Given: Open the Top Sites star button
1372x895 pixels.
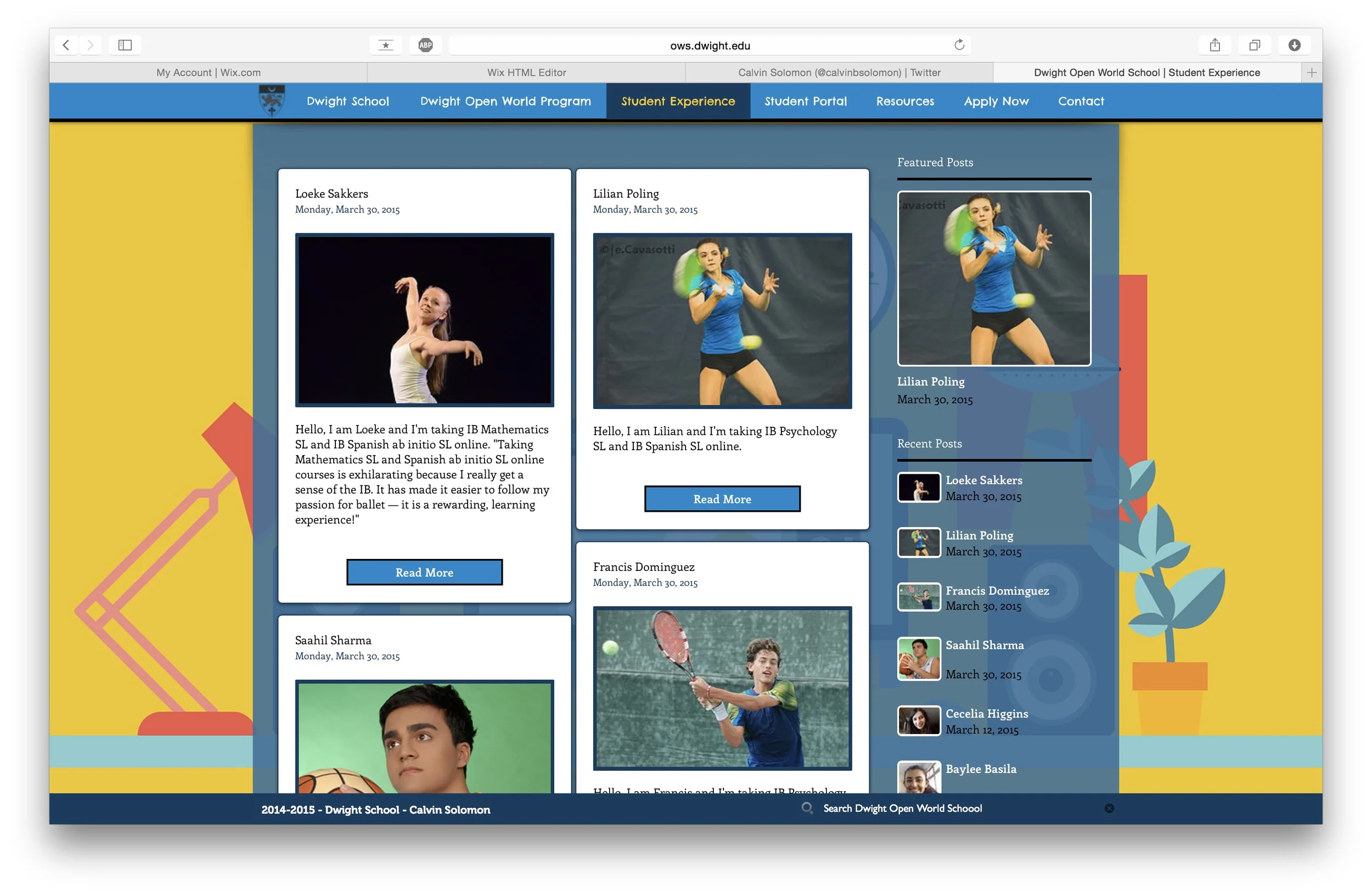Looking at the screenshot, I should (x=386, y=45).
